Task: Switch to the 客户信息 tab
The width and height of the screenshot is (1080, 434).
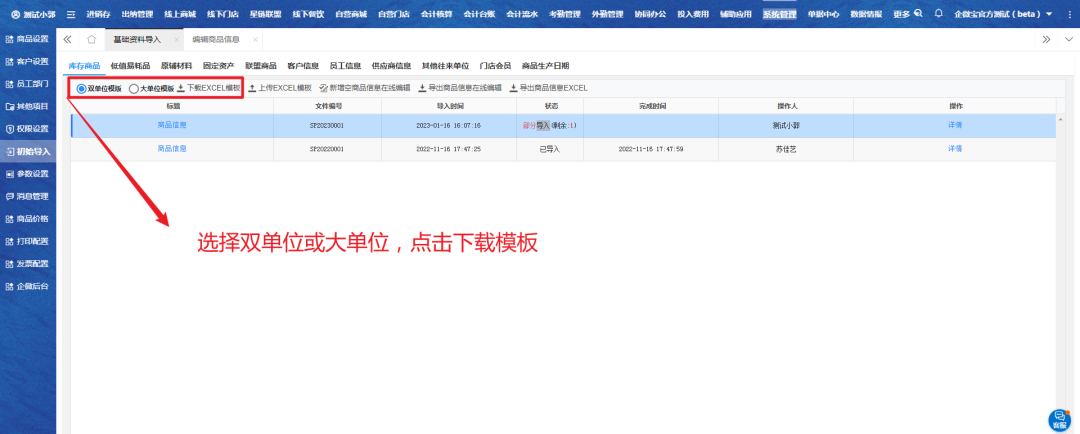Action: 302,65
